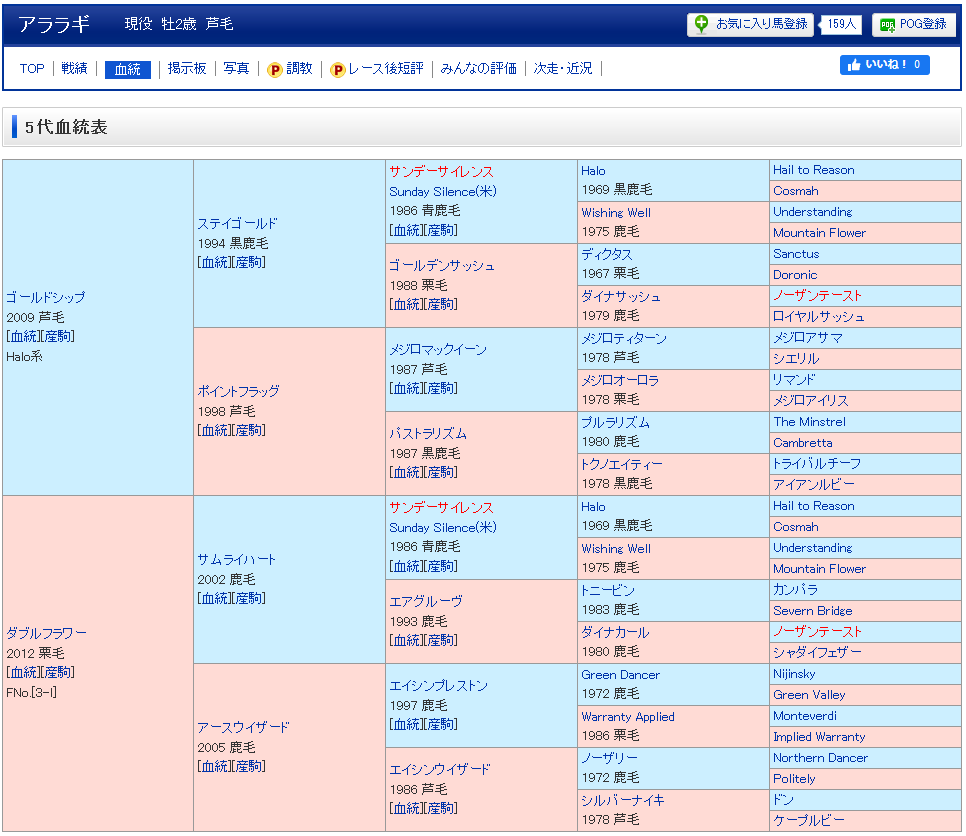The width and height of the screenshot is (966, 836).
Task: Open アースウイザード horse link
Action: pyautogui.click(x=243, y=728)
